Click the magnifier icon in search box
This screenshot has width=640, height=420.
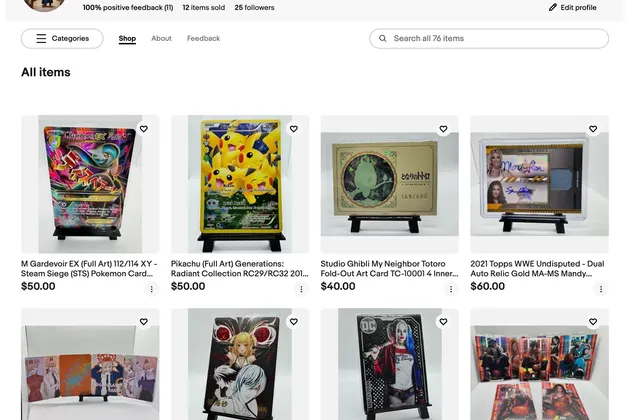[382, 38]
